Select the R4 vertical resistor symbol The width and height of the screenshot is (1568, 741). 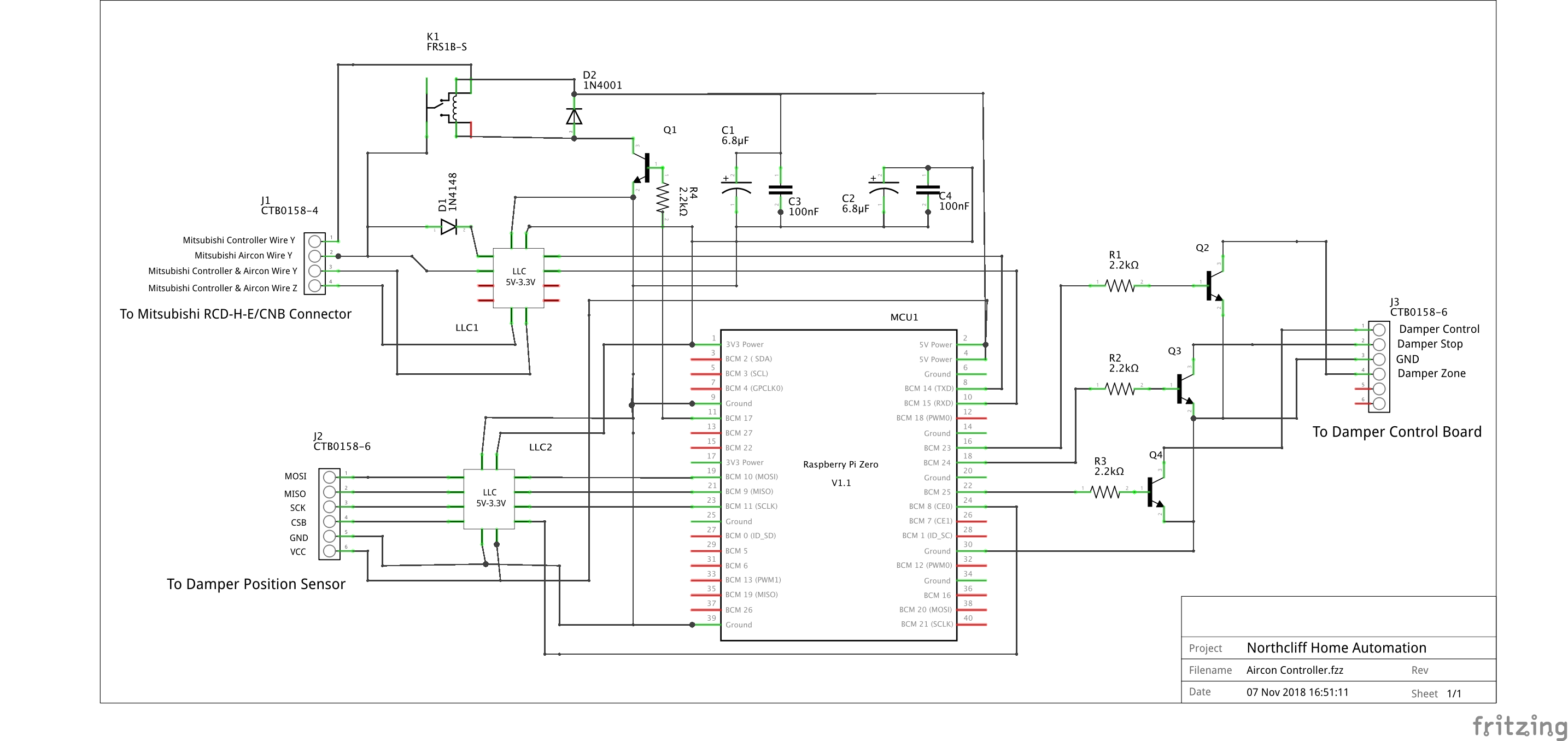tap(662, 197)
